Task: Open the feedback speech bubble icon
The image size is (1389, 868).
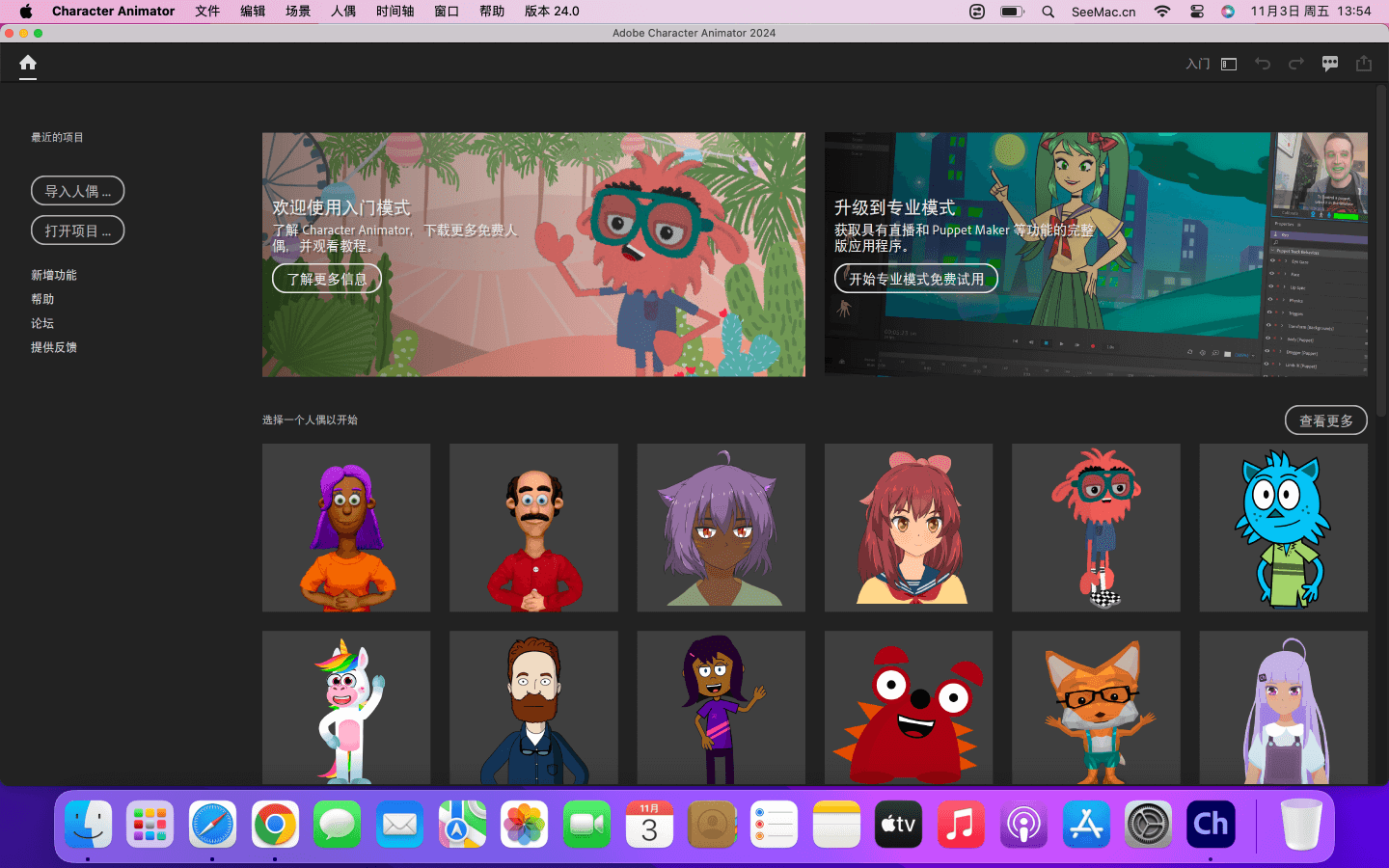Action: [x=1330, y=64]
